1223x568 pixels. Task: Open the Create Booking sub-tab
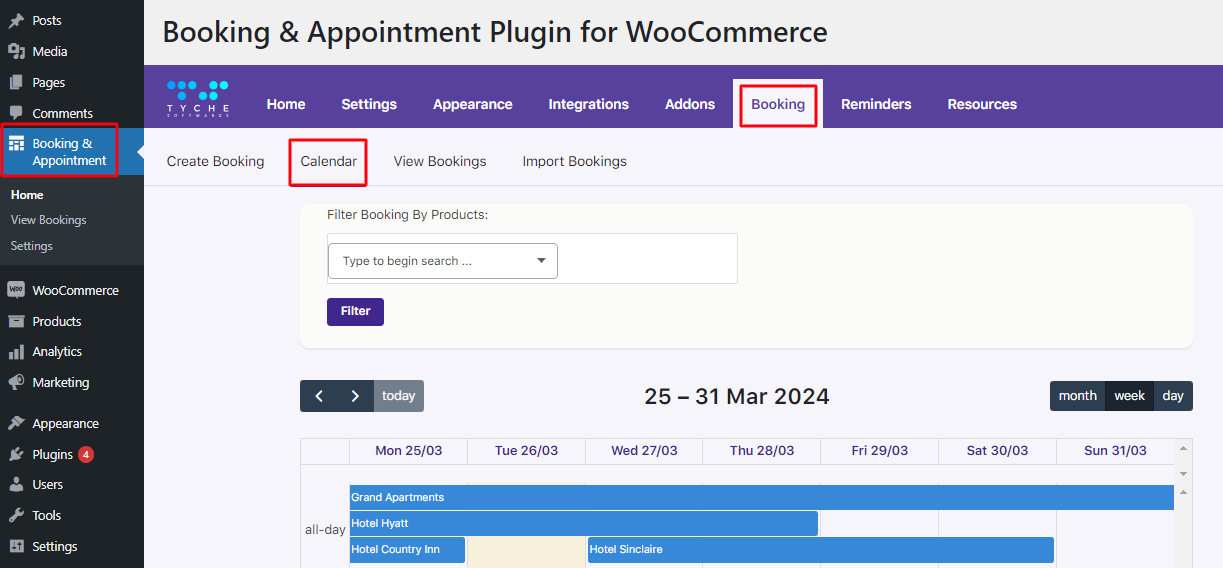[216, 161]
